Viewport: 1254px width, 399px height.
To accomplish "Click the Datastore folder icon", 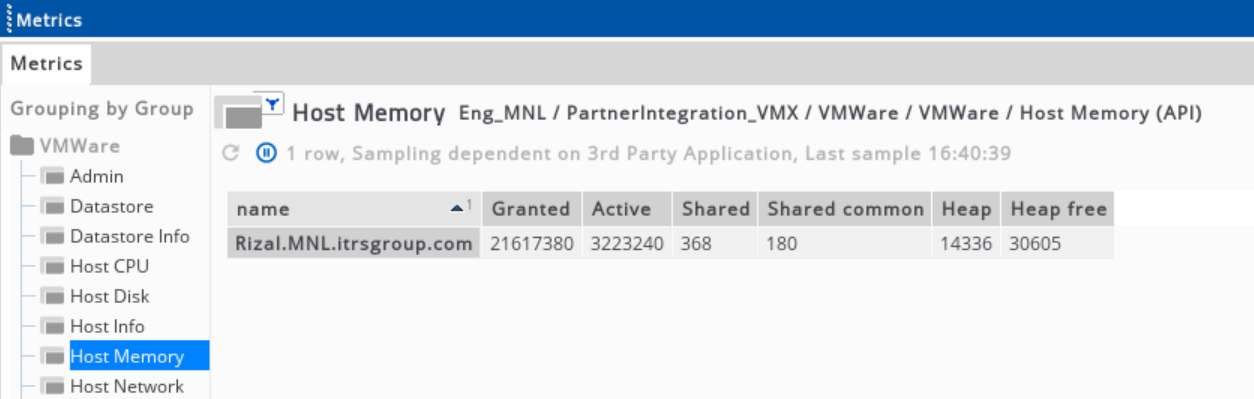I will pos(53,207).
